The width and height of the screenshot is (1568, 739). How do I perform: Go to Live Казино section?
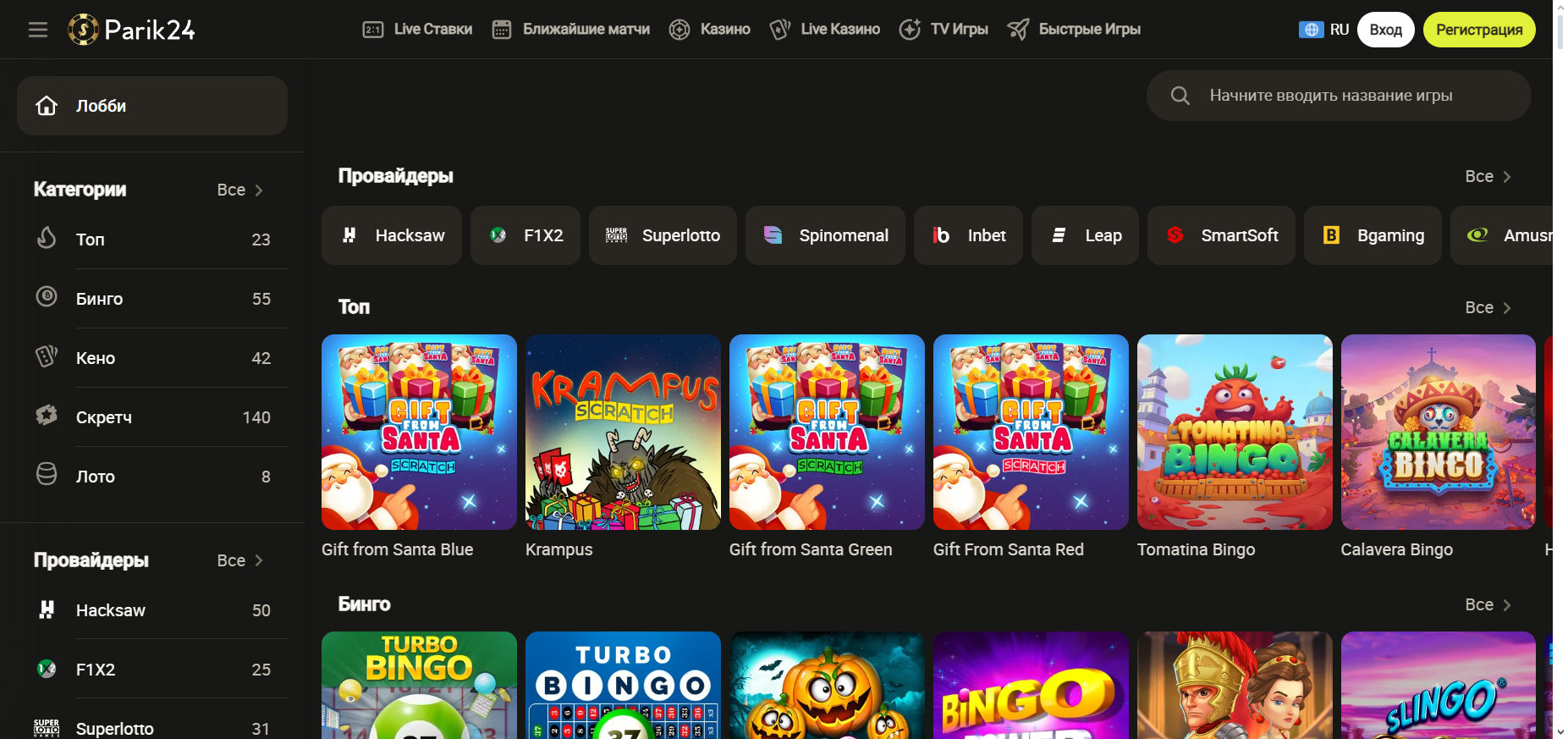tap(825, 30)
